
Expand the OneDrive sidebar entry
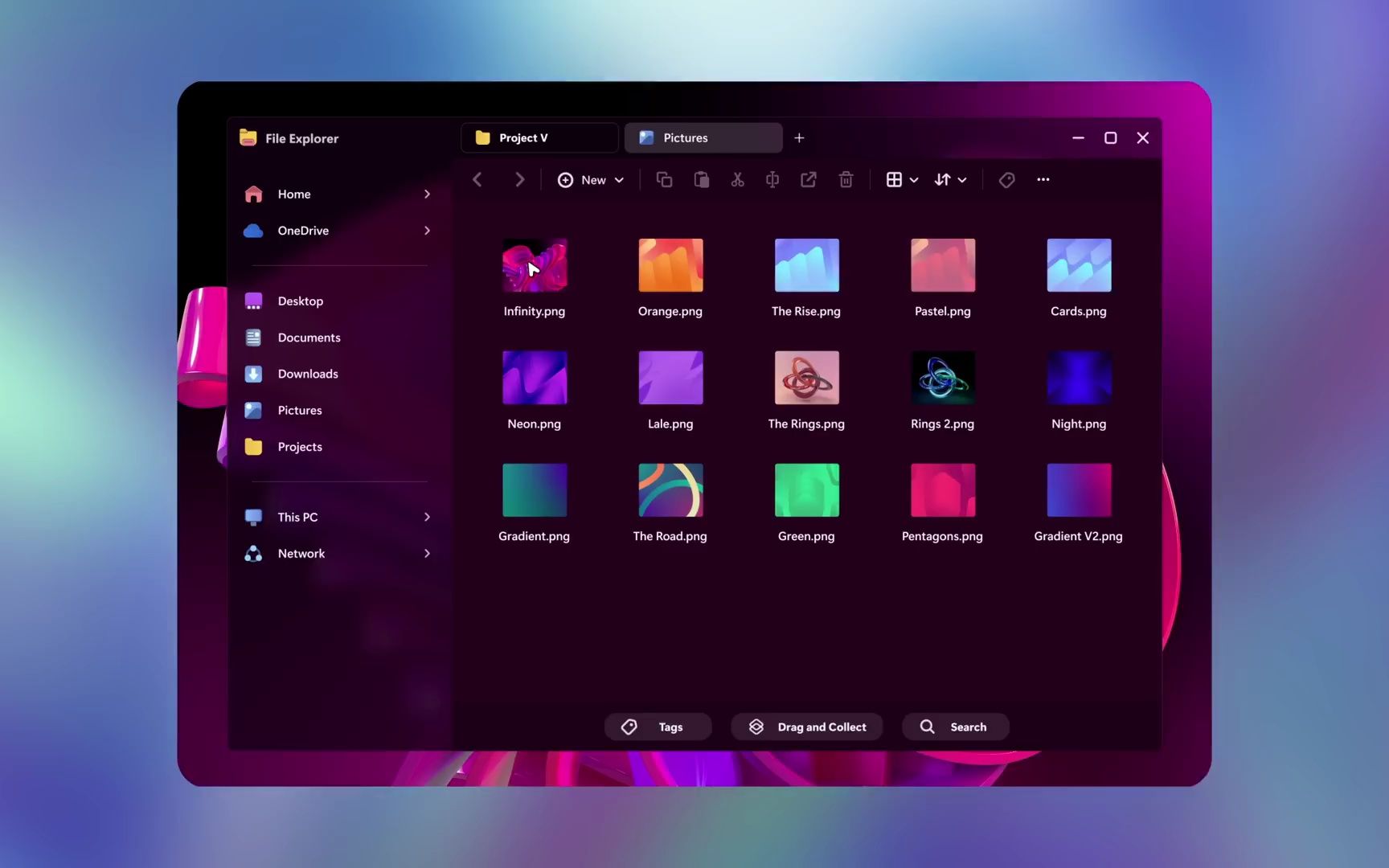tap(427, 231)
